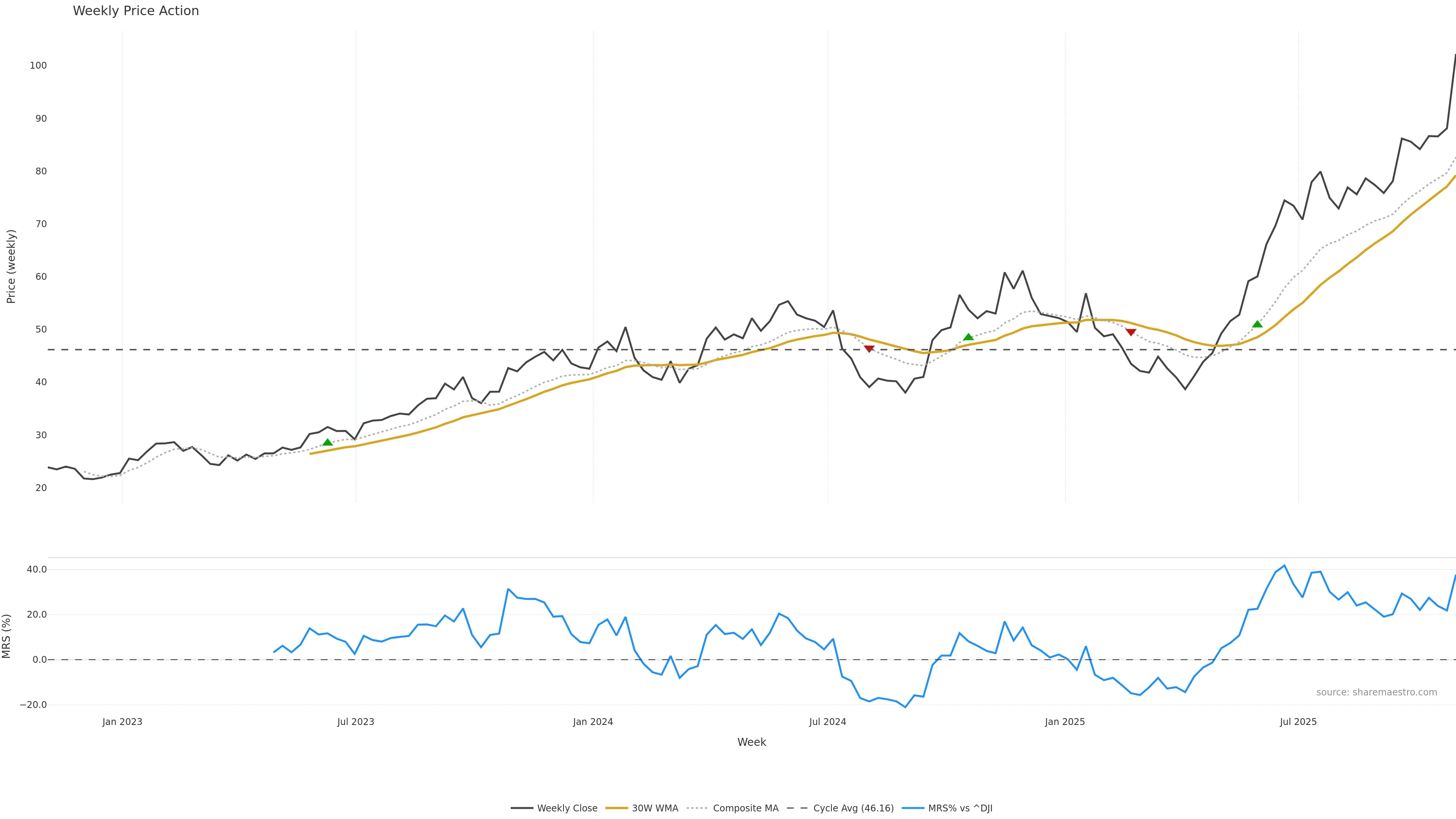Click the 100 price axis tick label
Viewport: 1456px width, 819px height.
tap(38, 66)
